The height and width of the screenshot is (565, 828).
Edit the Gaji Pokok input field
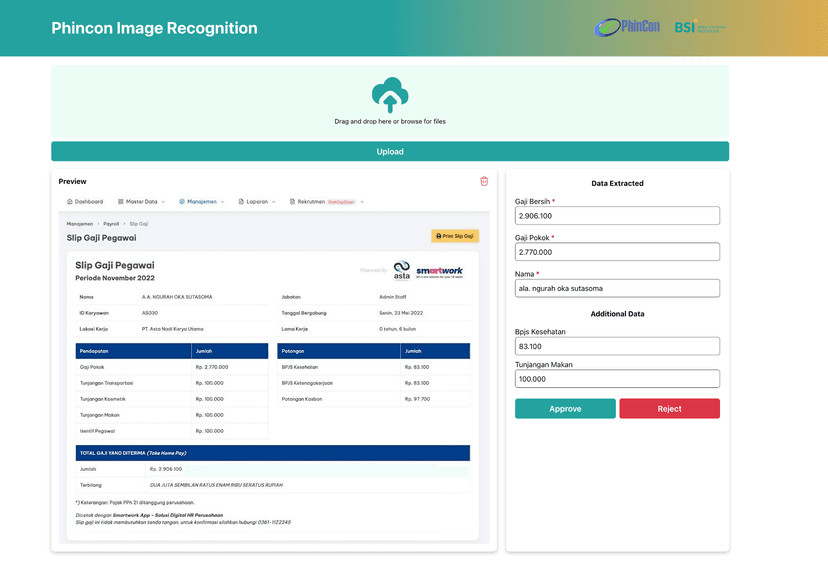coord(617,252)
